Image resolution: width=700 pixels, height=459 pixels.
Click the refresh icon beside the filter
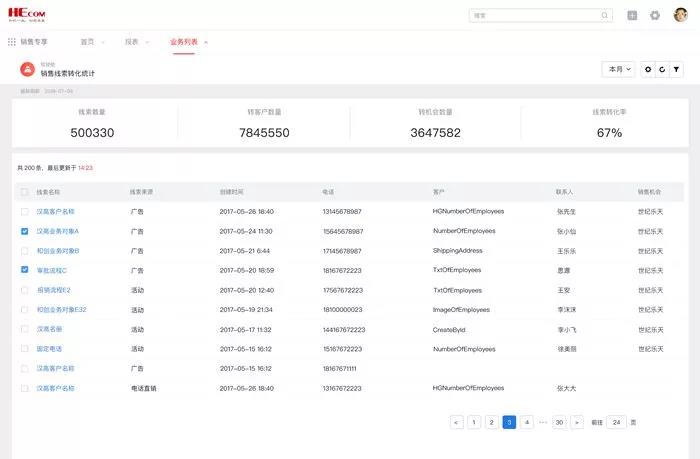click(x=662, y=70)
